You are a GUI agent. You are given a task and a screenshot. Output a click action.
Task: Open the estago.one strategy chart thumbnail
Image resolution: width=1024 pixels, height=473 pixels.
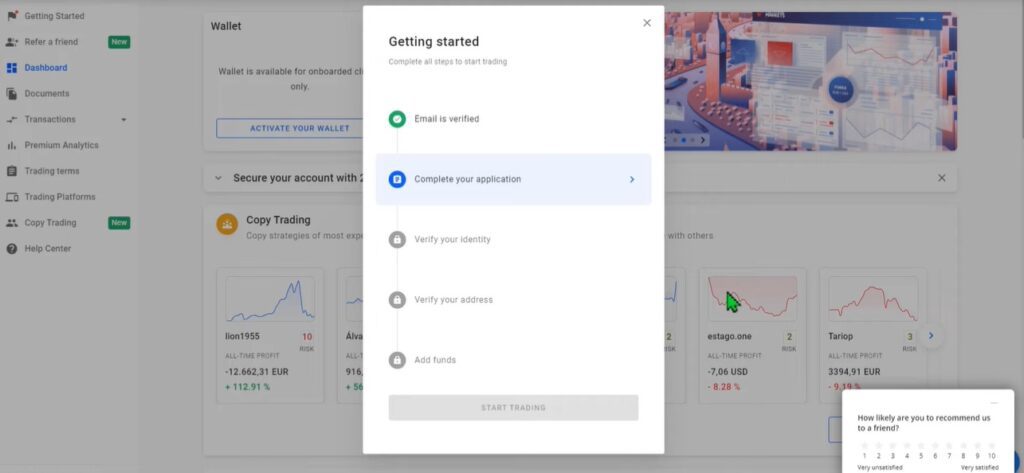[x=752, y=298]
